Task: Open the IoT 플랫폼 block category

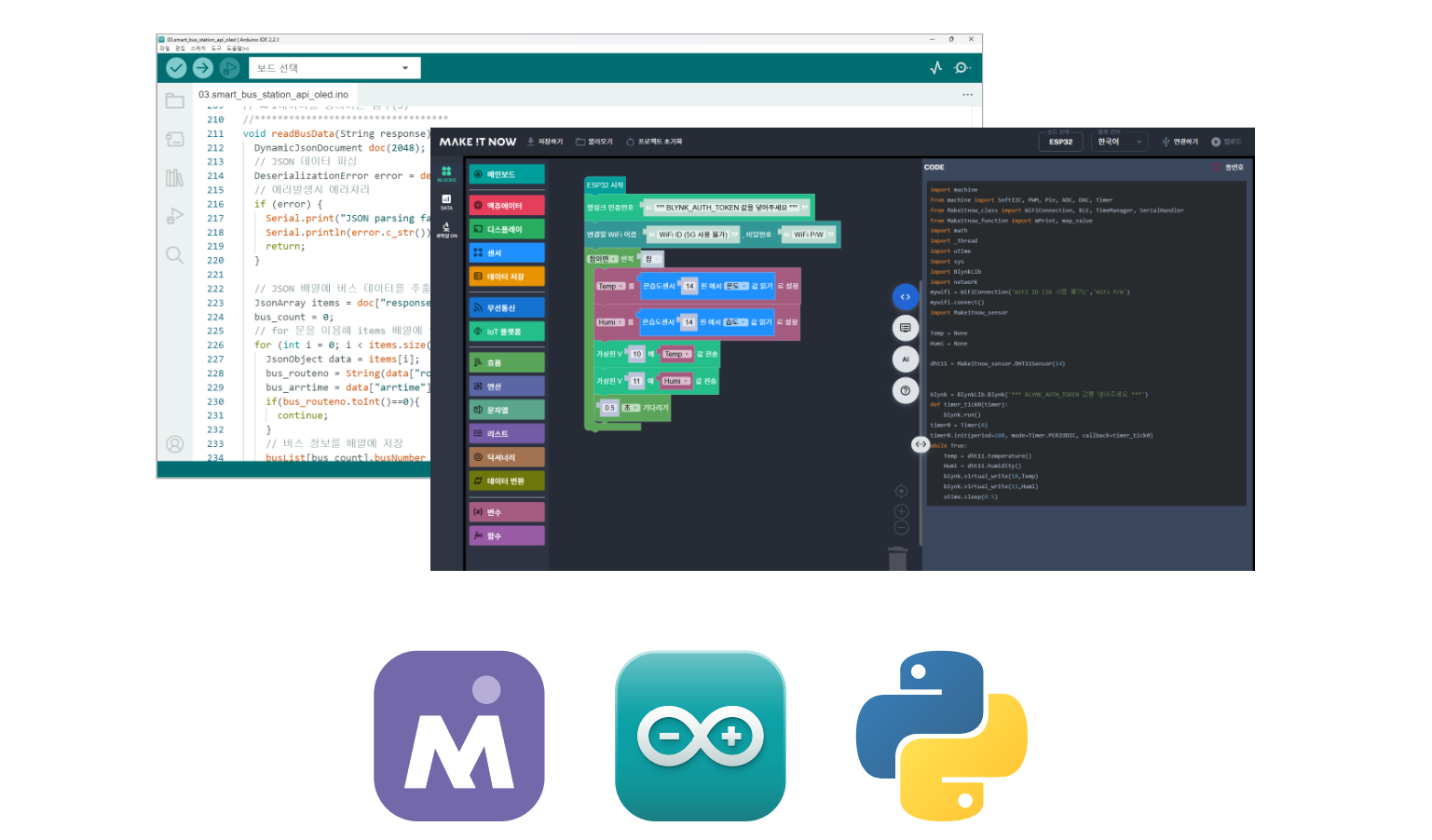Action: point(507,332)
